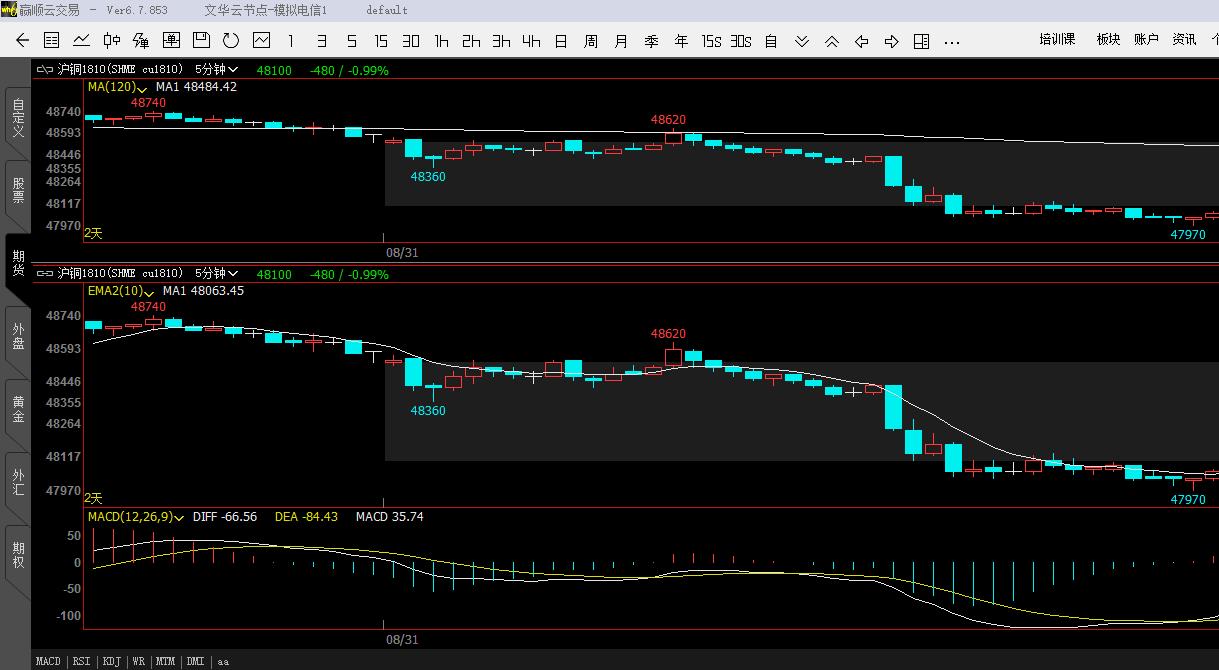Click the 48620 high marker candle in the top chart
The height and width of the screenshot is (670, 1219).
[x=674, y=138]
